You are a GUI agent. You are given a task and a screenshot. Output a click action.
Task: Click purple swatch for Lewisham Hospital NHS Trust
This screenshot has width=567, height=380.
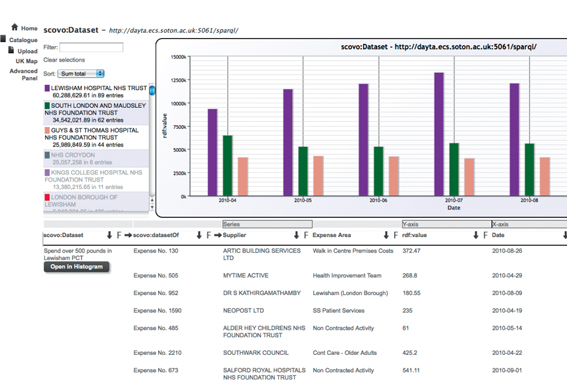point(47,88)
